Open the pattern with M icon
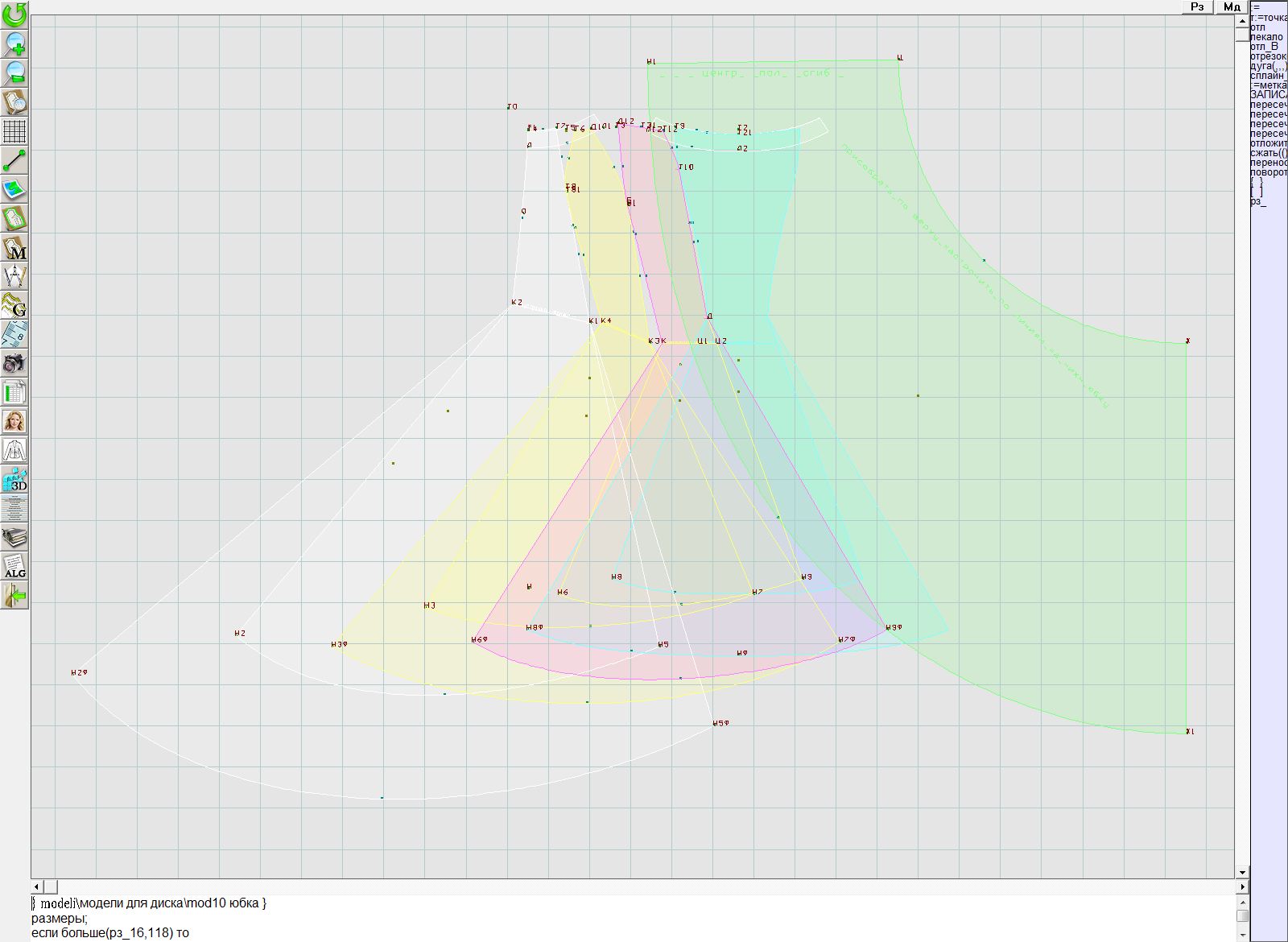This screenshot has width=1288, height=942. tap(14, 247)
